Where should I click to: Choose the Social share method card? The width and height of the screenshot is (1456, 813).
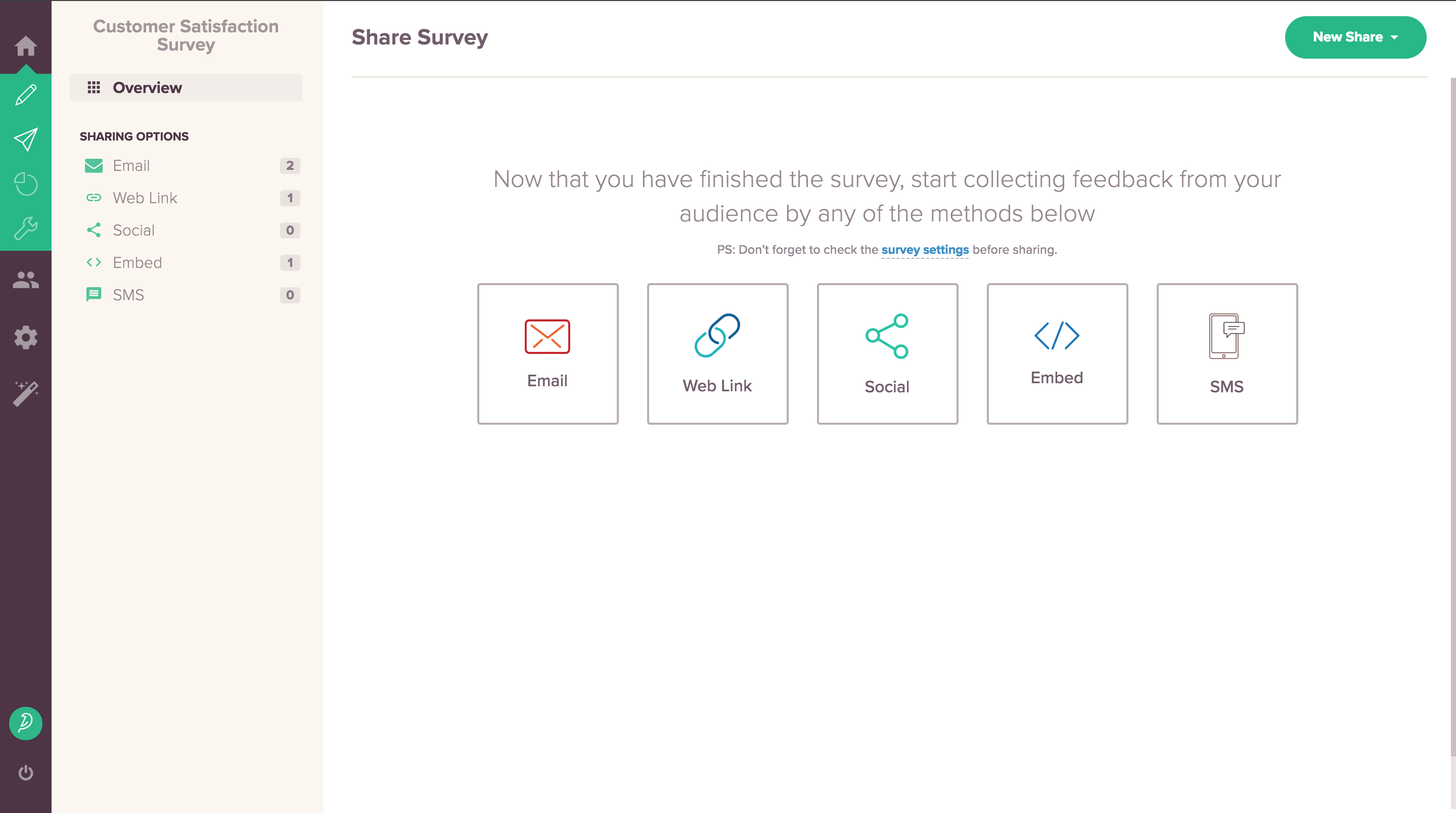coord(887,354)
